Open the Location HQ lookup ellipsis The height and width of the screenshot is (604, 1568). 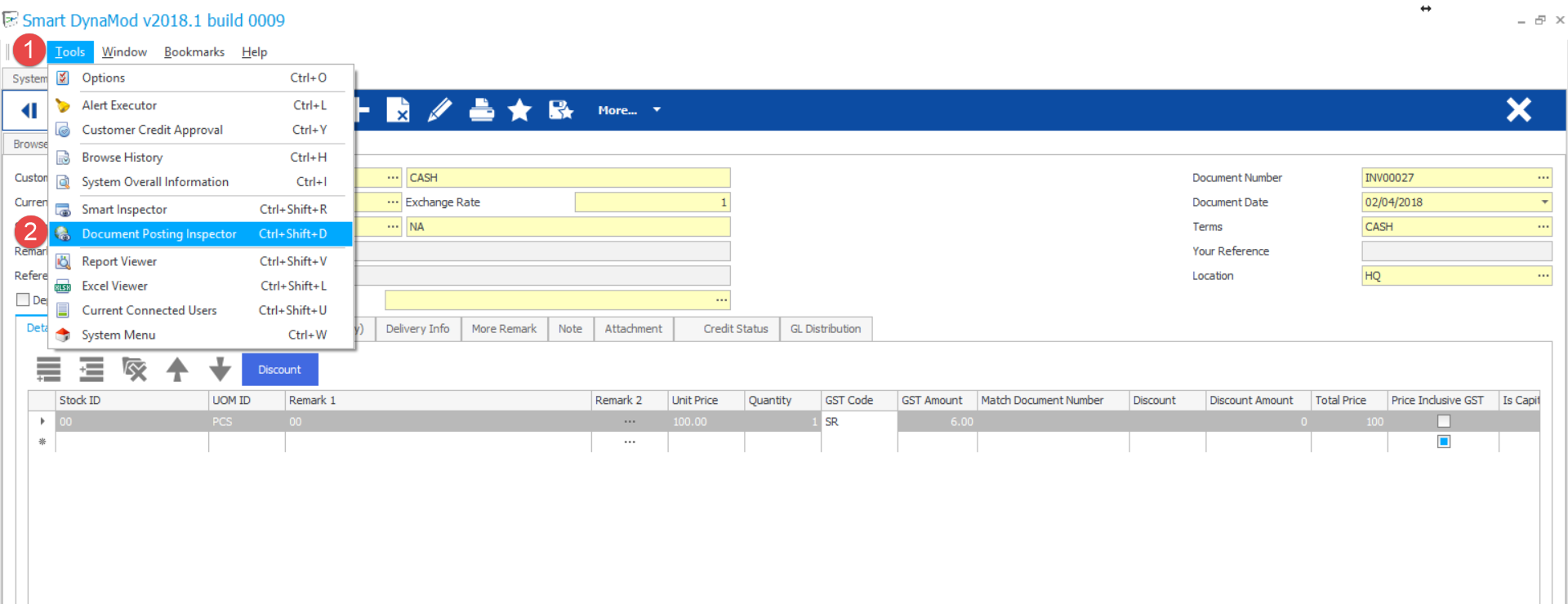(1543, 275)
